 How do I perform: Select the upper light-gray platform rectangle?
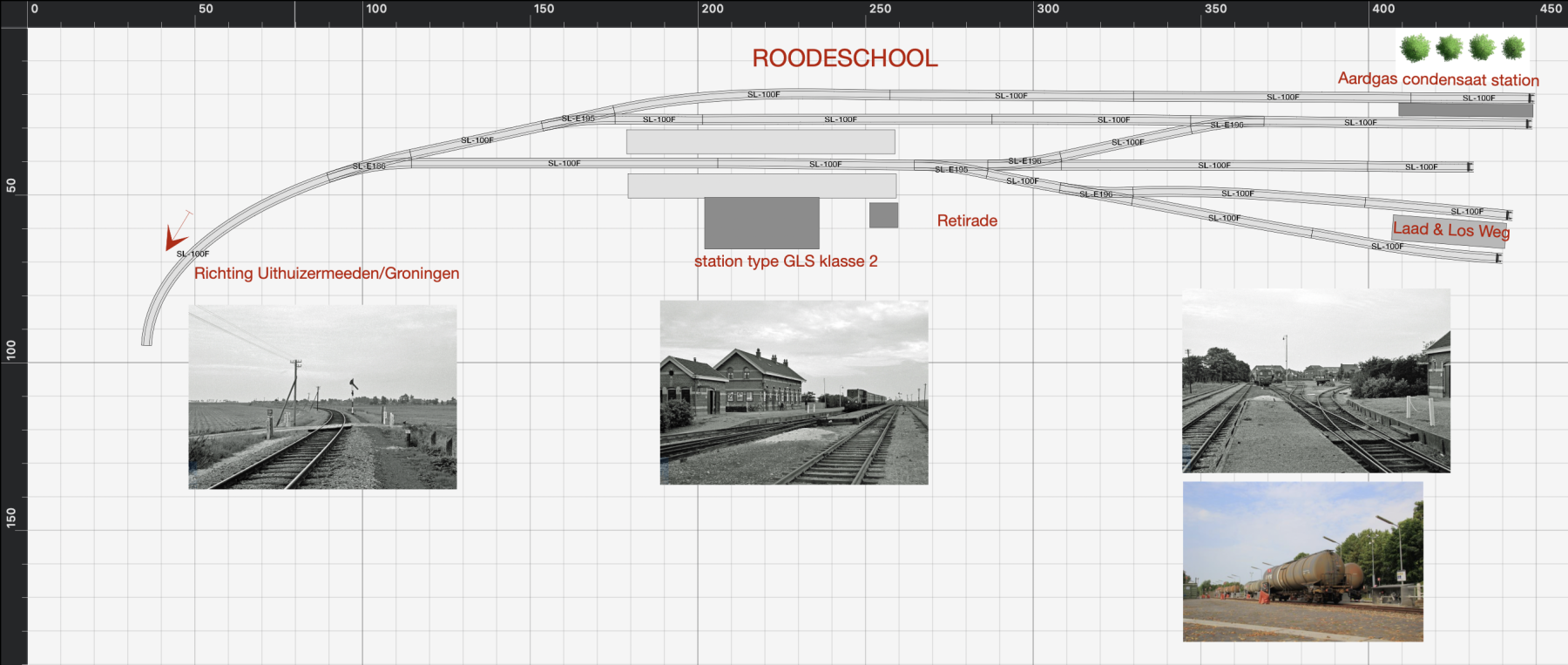tap(760, 141)
